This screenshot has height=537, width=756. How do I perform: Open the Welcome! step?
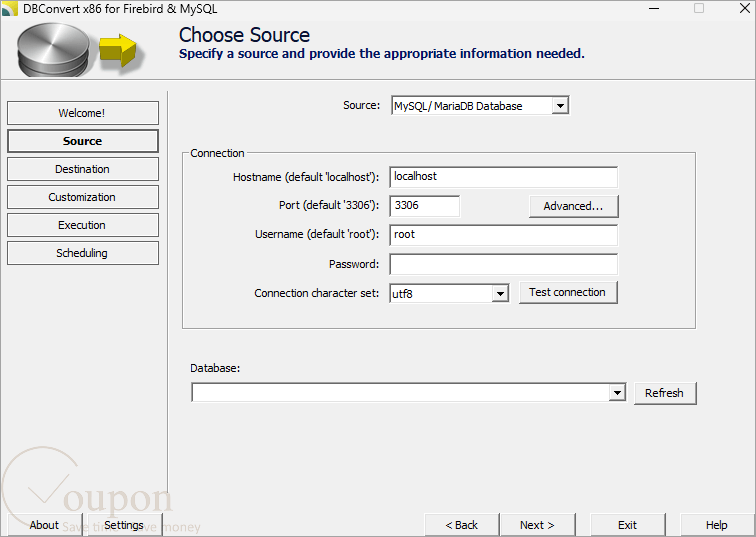tap(82, 113)
